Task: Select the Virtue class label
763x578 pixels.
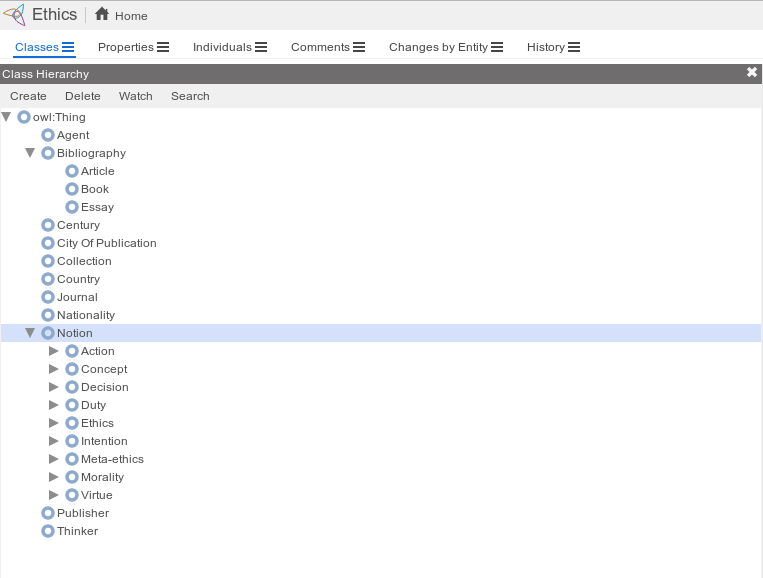Action: 96,495
